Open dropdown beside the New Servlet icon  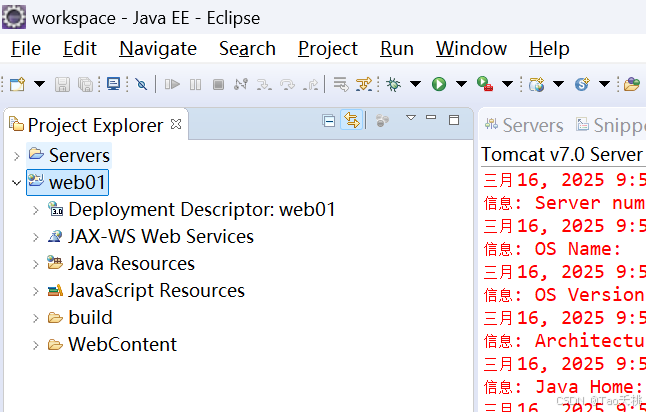(604, 84)
